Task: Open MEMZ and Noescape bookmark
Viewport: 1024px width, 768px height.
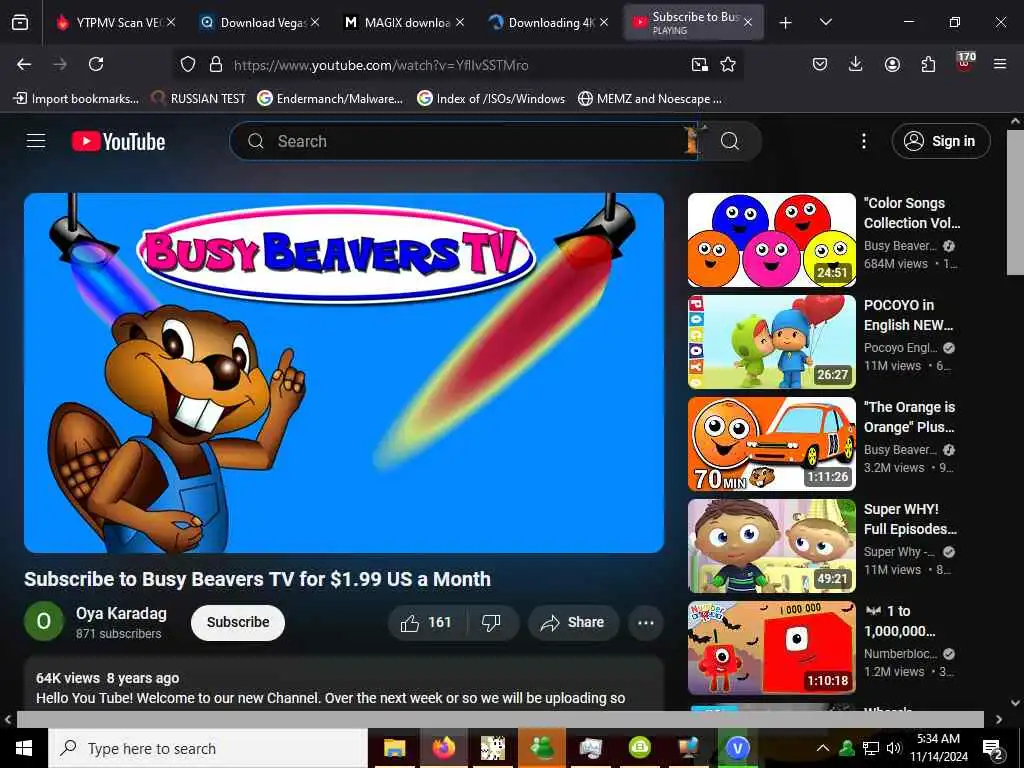Action: click(x=650, y=99)
